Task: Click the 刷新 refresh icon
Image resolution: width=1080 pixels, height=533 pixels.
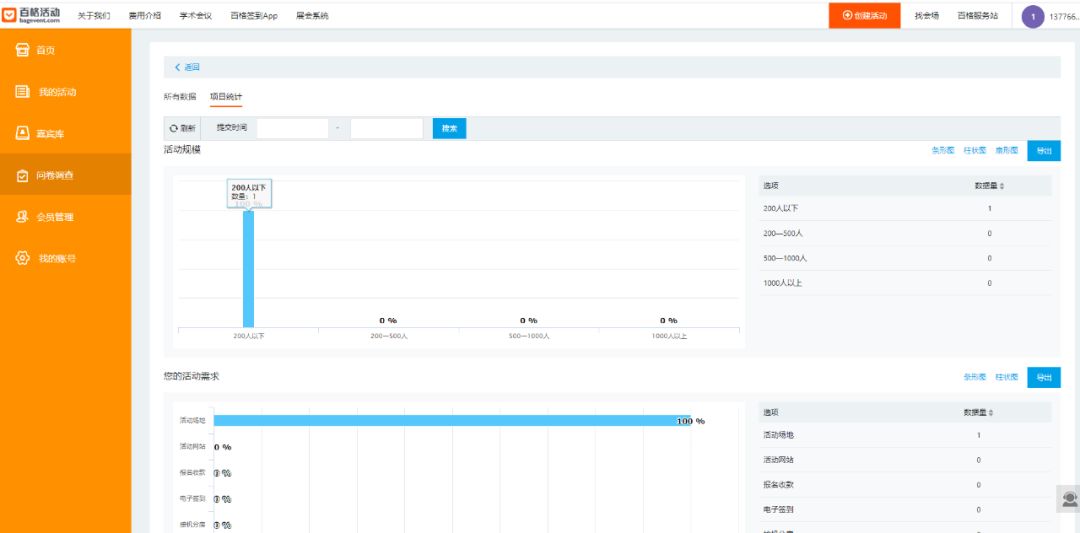Action: [x=174, y=129]
